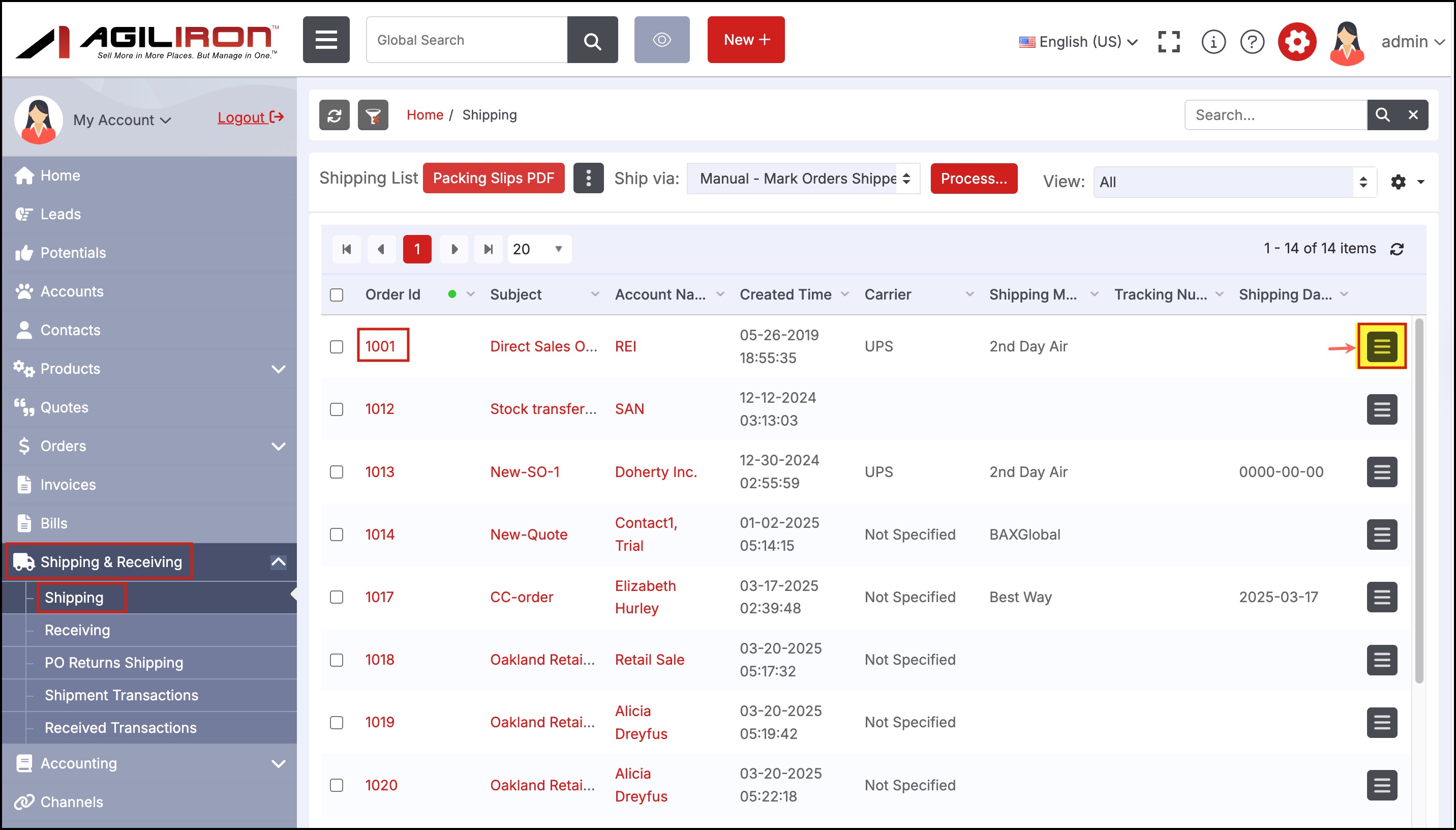The image size is (1456, 830).
Task: Open the red settings gear icon
Action: coord(1296,42)
